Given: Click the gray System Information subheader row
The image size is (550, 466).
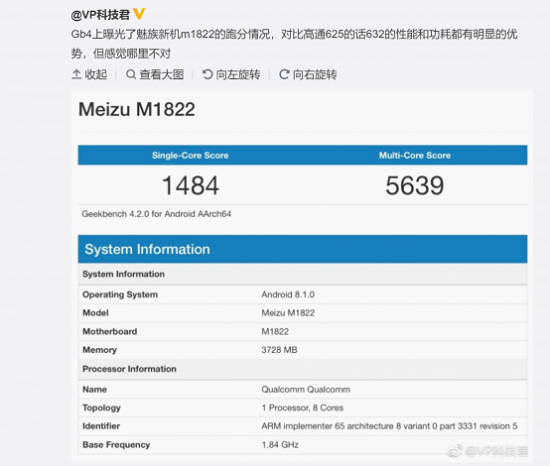Looking at the screenshot, I should (x=302, y=274).
